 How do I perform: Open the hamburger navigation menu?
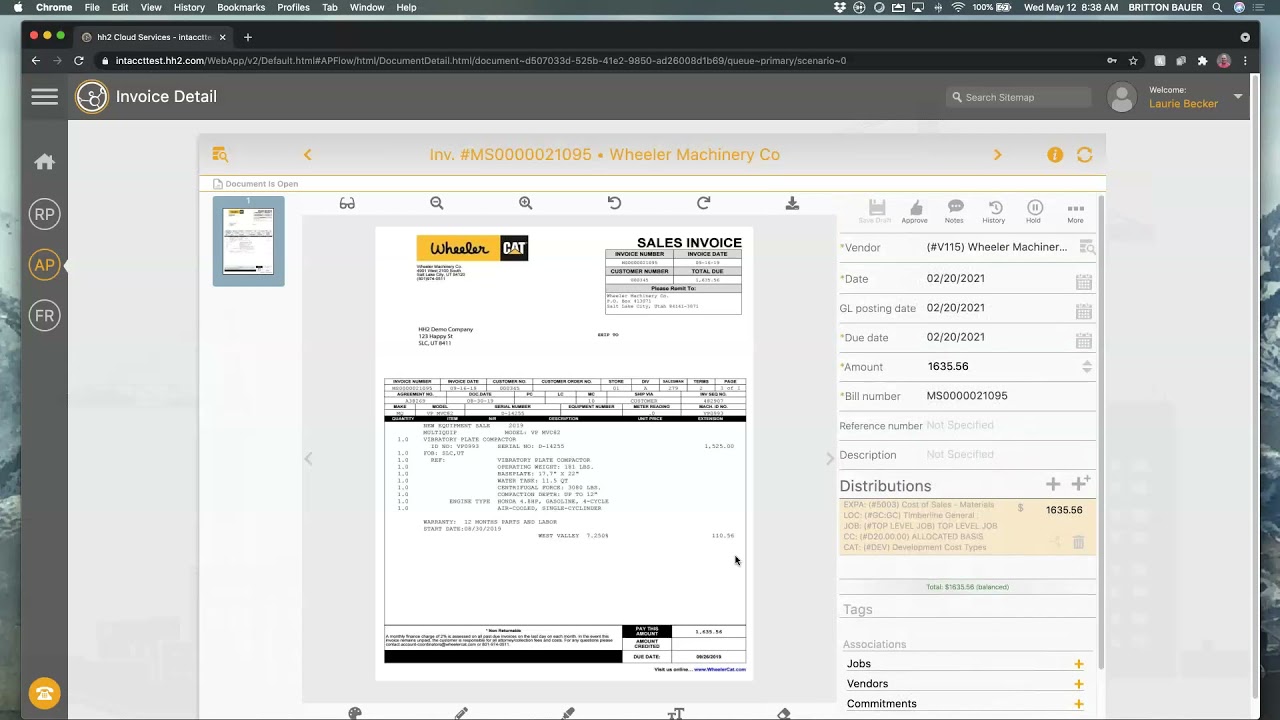44,97
